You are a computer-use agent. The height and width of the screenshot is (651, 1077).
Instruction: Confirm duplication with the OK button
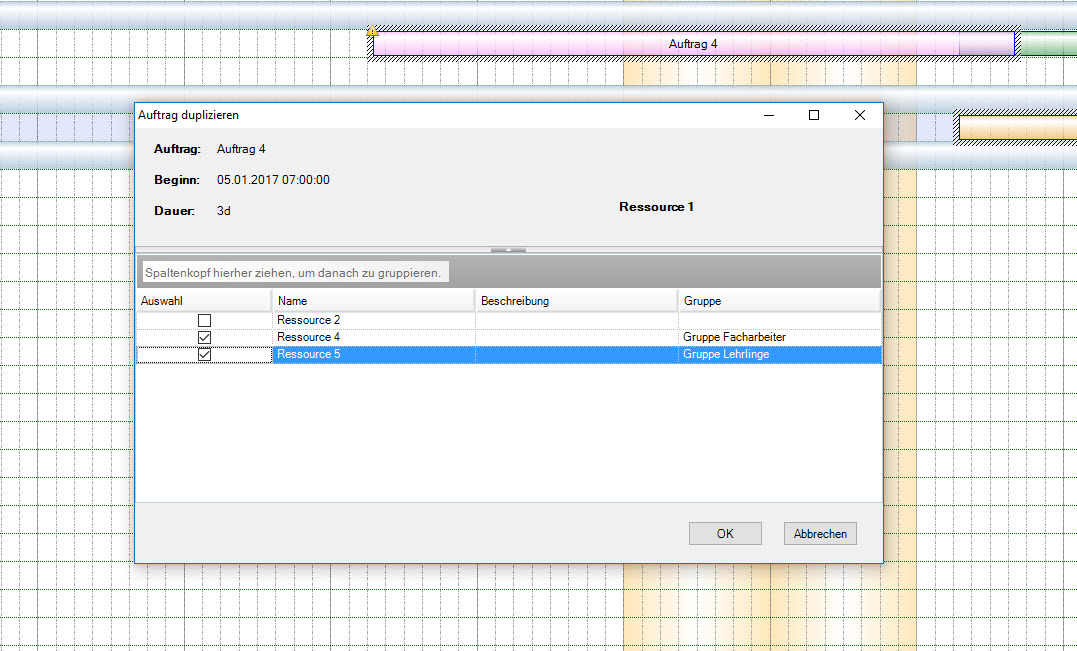click(x=725, y=534)
